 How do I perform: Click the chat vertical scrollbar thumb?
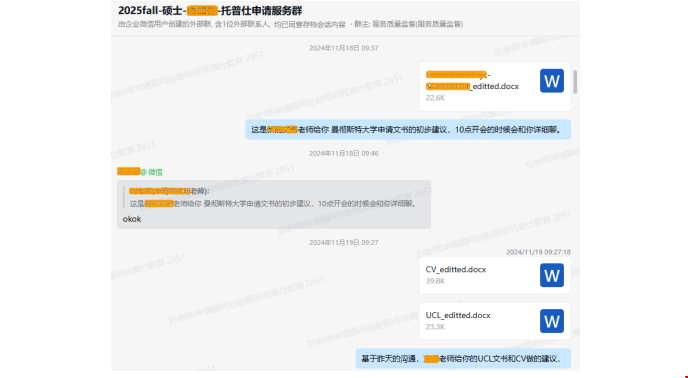pyautogui.click(x=575, y=82)
